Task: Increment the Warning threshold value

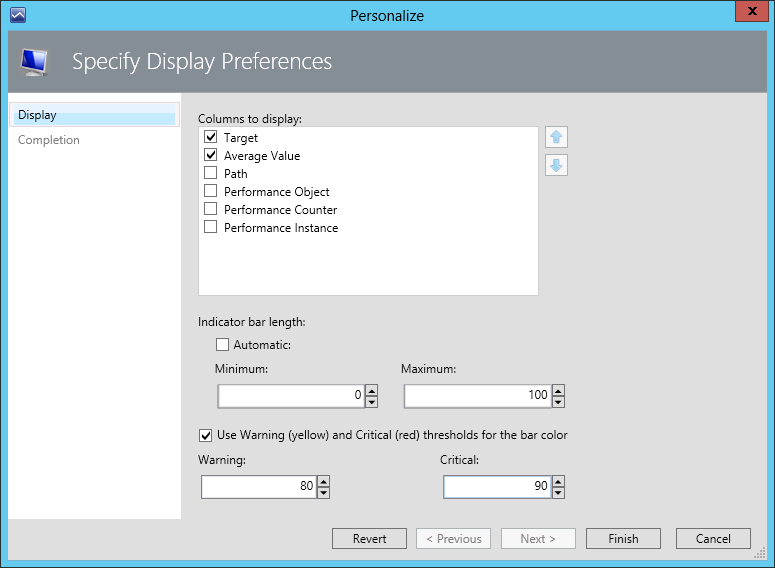Action: click(322, 482)
